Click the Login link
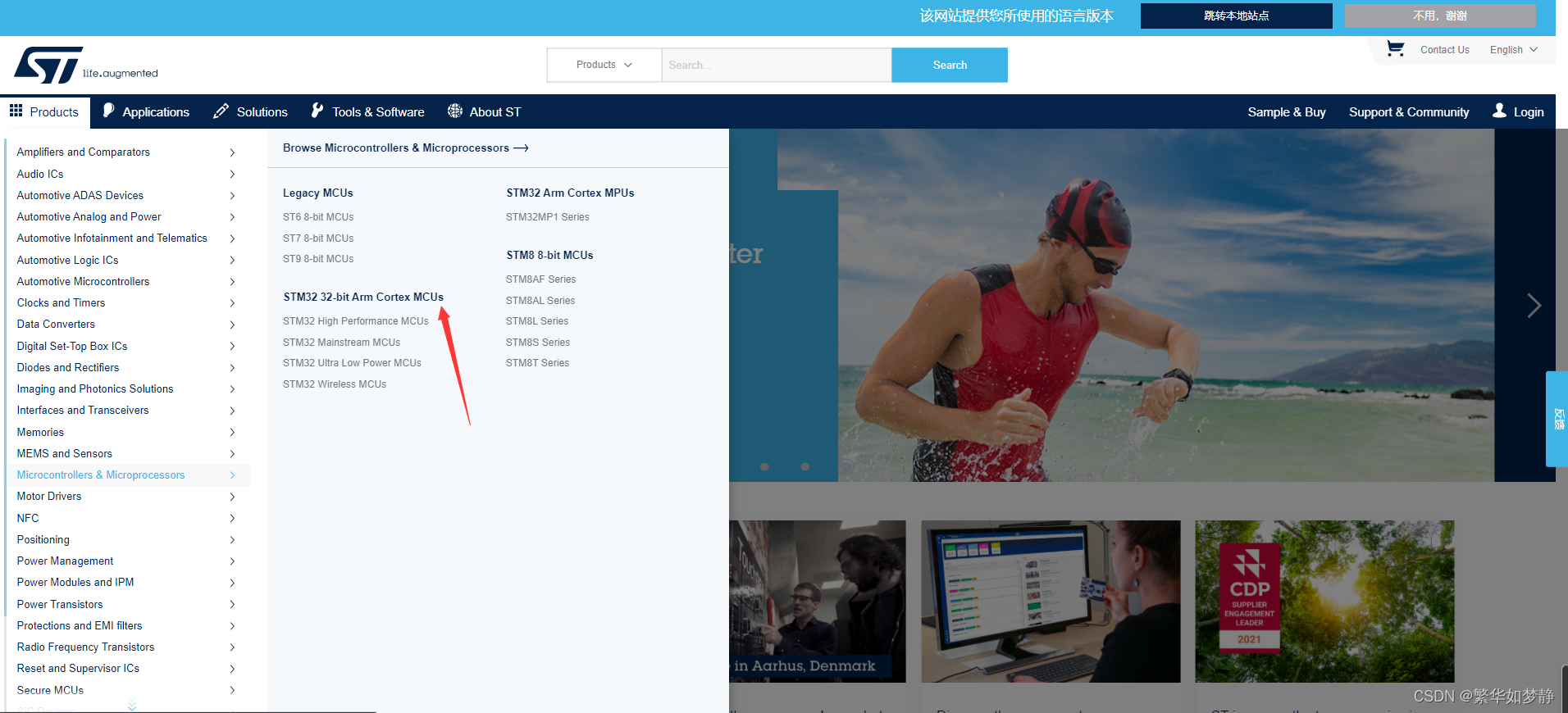This screenshot has width=1568, height=713. click(1528, 111)
